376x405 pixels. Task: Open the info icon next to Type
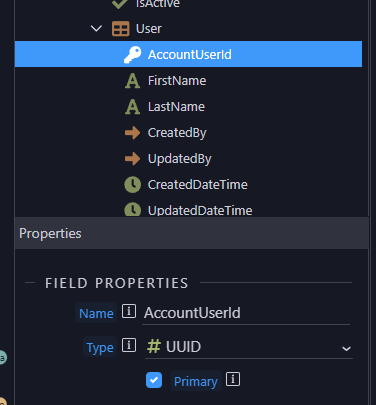click(129, 345)
